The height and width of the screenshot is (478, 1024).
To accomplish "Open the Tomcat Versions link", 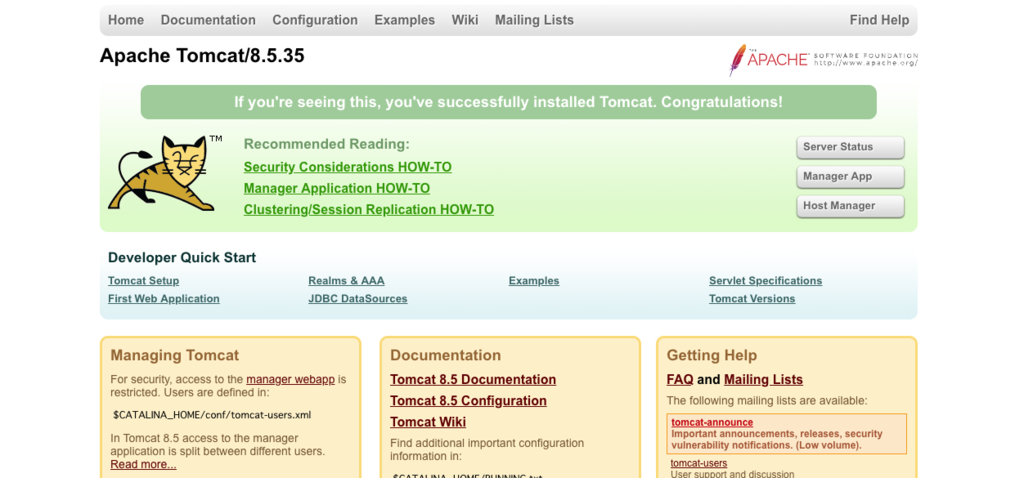I will coord(752,299).
